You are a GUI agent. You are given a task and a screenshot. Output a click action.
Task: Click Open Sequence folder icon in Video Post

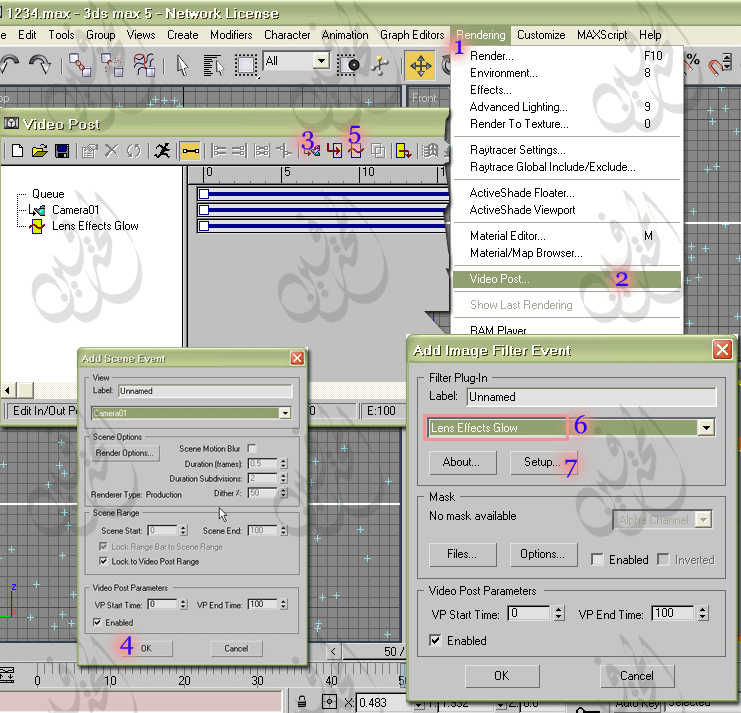[40, 151]
